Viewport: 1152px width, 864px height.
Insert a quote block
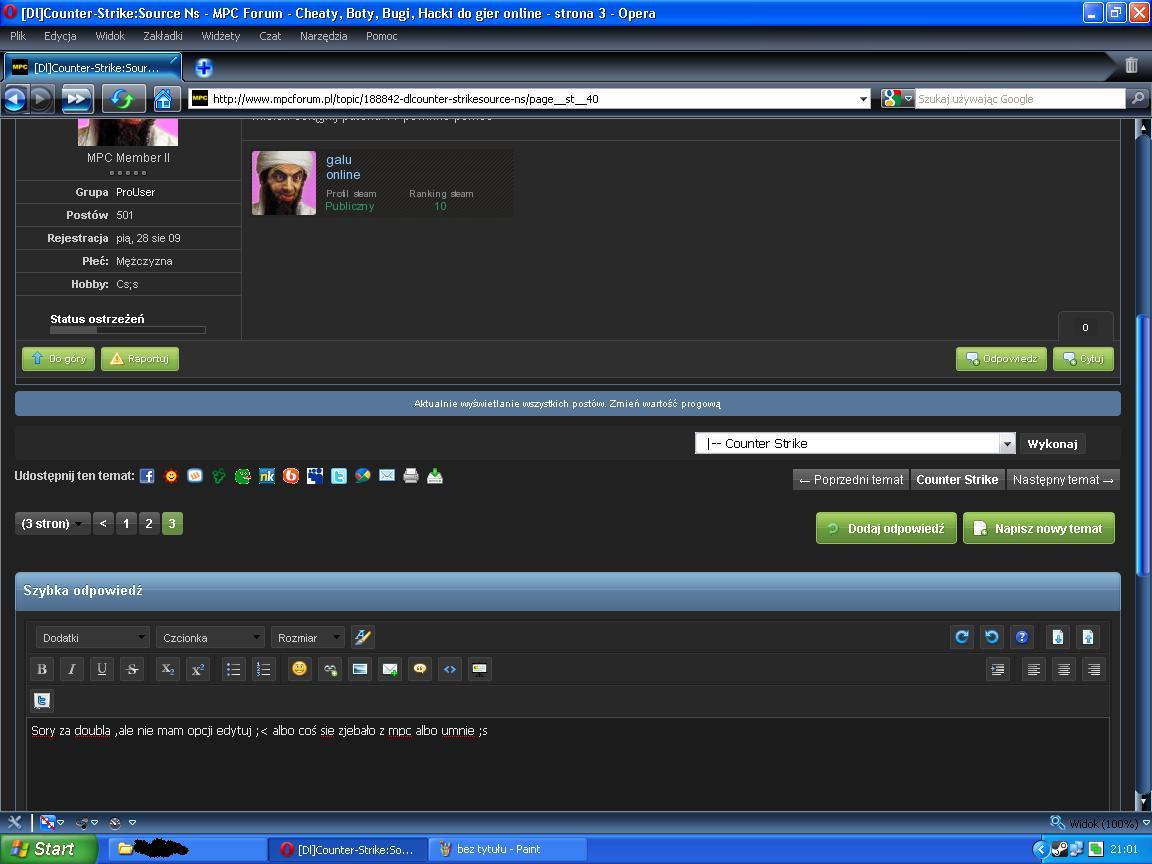coord(420,669)
